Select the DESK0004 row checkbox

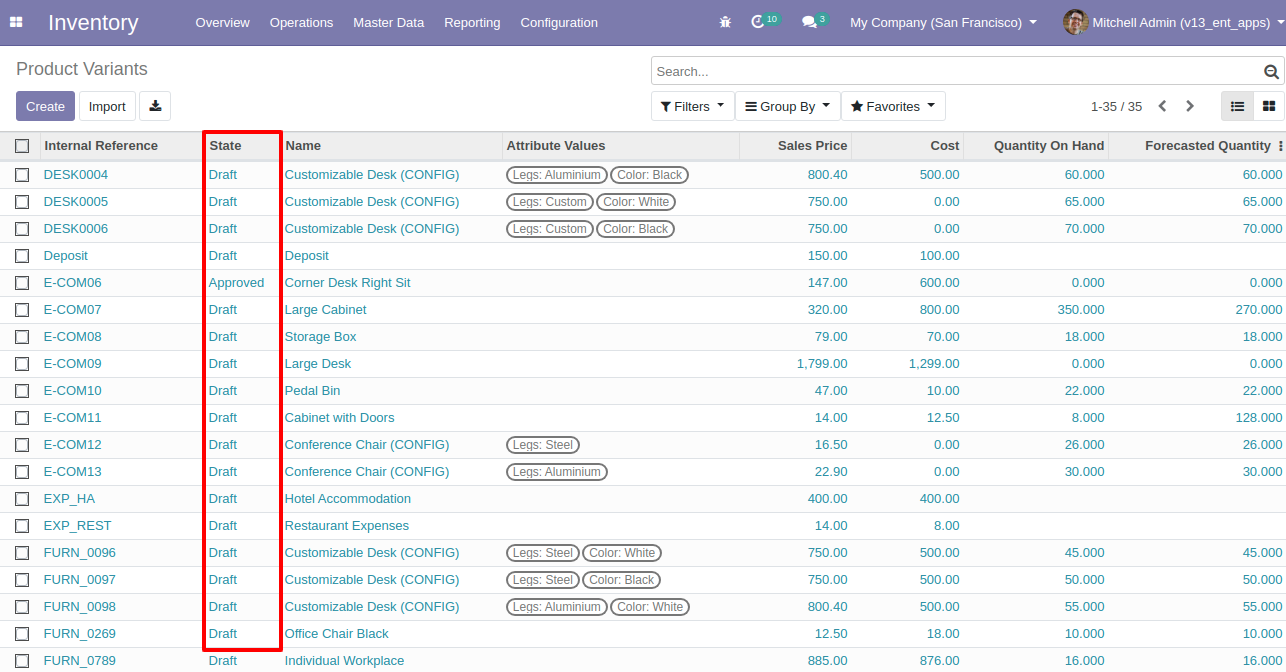[22, 175]
